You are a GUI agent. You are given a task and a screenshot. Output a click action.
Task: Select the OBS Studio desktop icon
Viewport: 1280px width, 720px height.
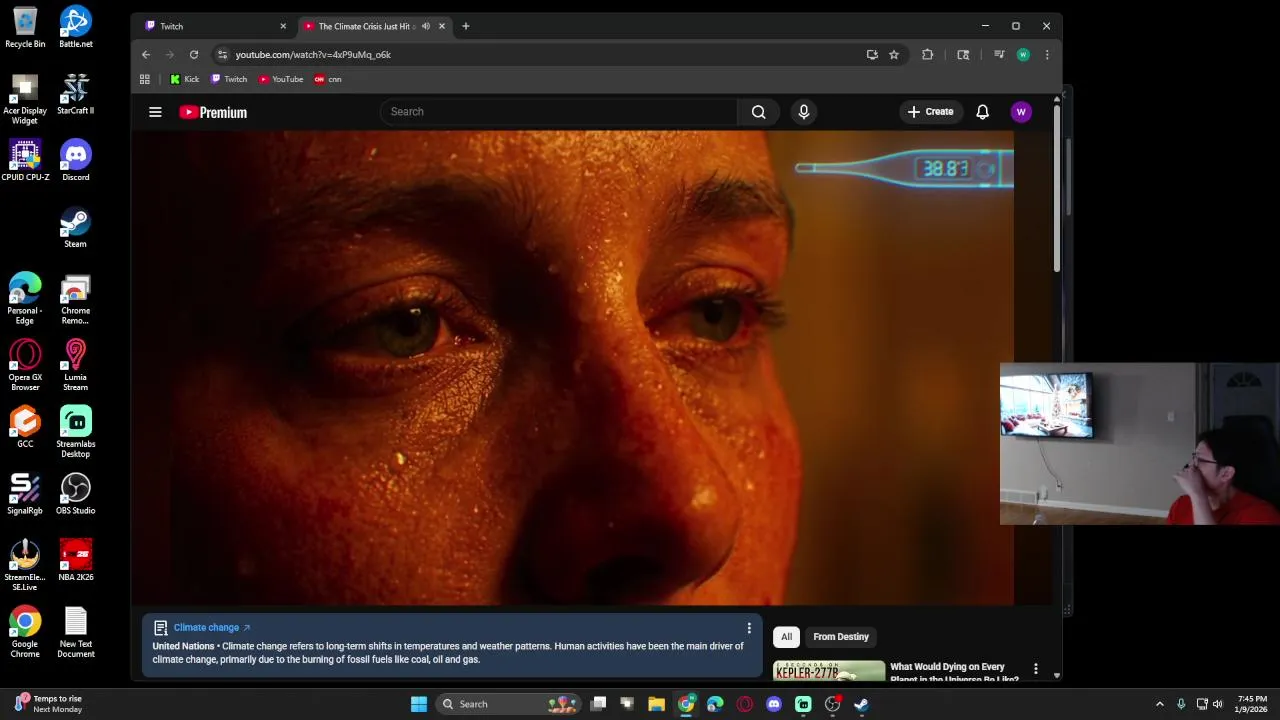[76, 495]
